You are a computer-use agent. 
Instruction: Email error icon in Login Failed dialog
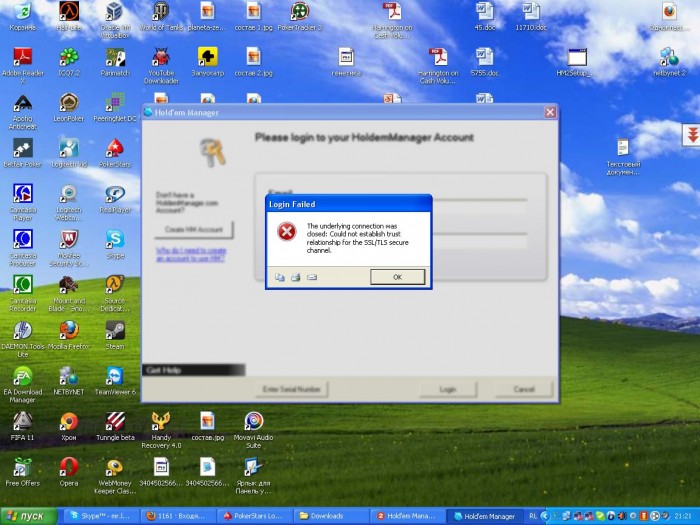312,277
